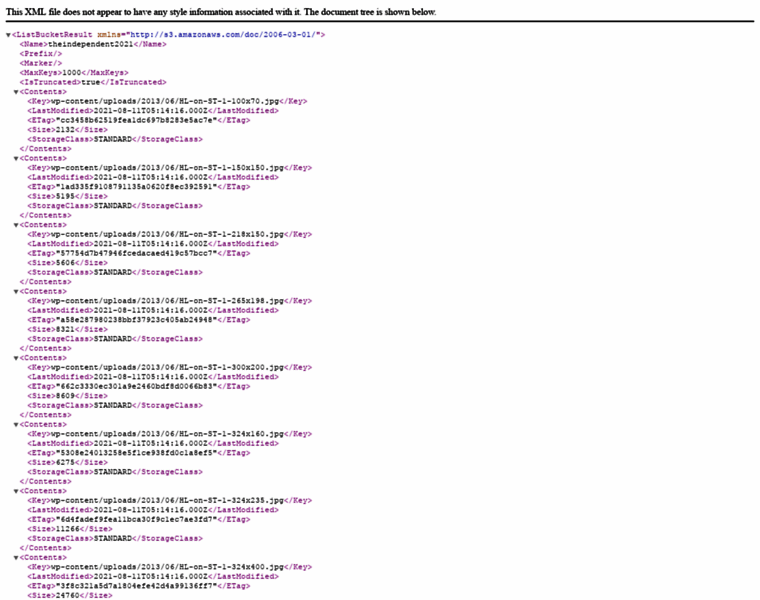The image size is (760, 600).
Task: Click the LastModified date under the 324x400.jpg key
Action: [150, 576]
